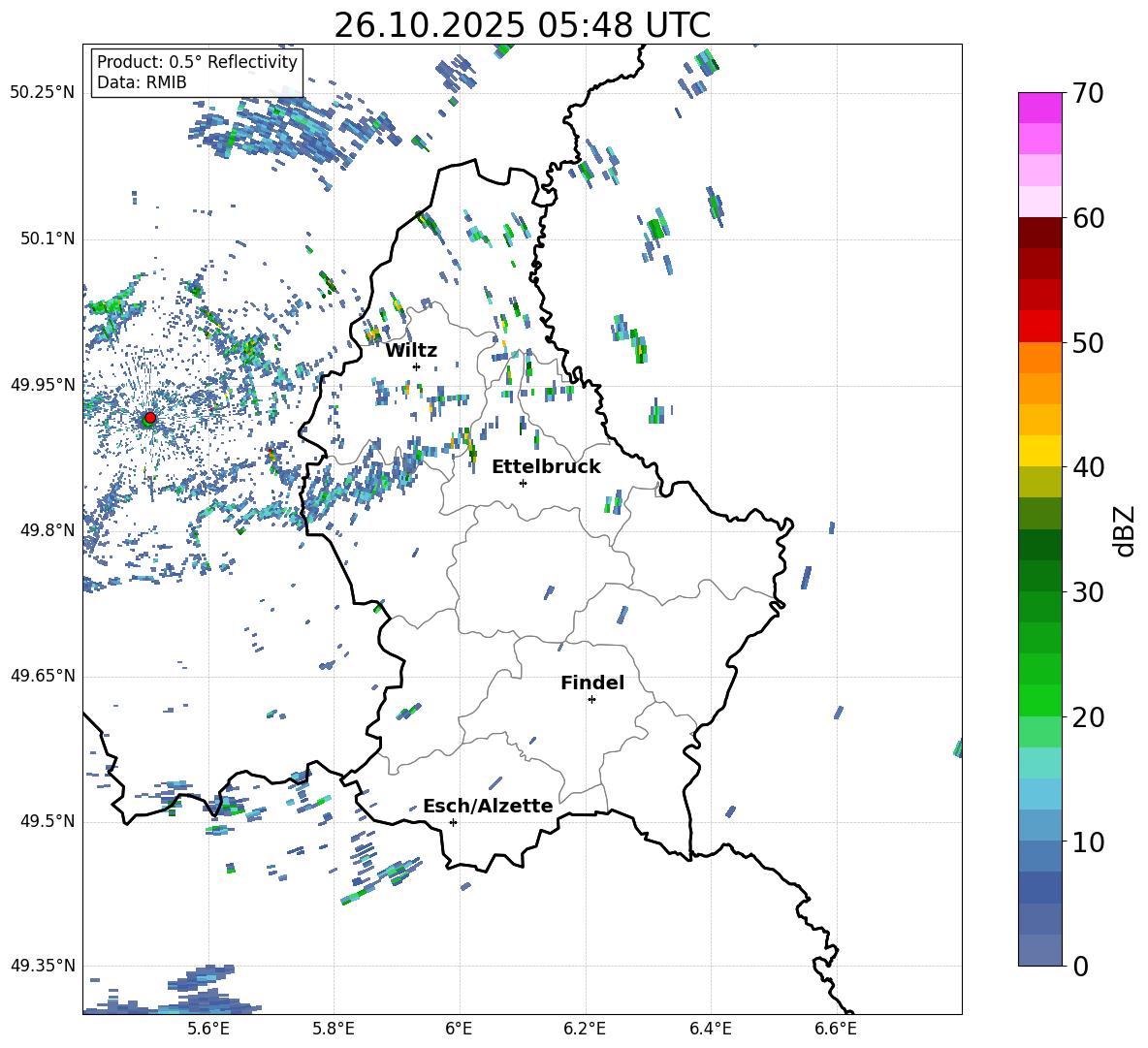
Task: Pick the yellow colorbar swatch above 40
Action: pos(1040,451)
